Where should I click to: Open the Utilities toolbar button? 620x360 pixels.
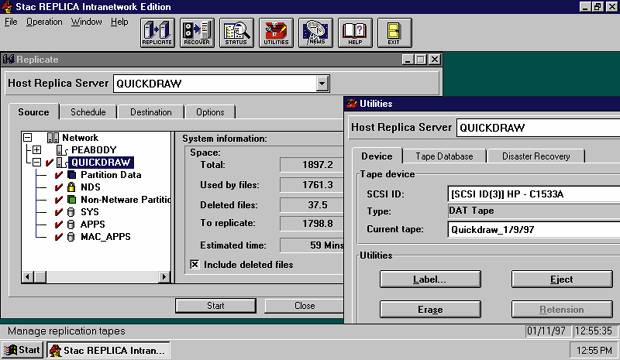click(276, 33)
